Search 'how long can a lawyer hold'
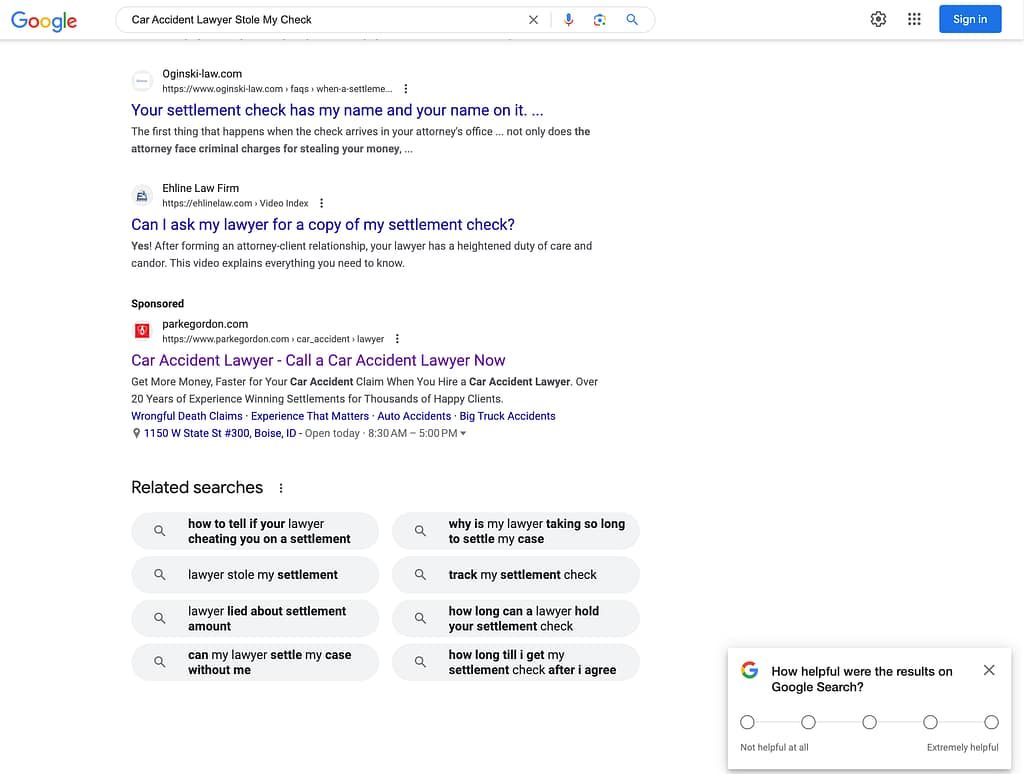This screenshot has height=774, width=1024. (515, 619)
